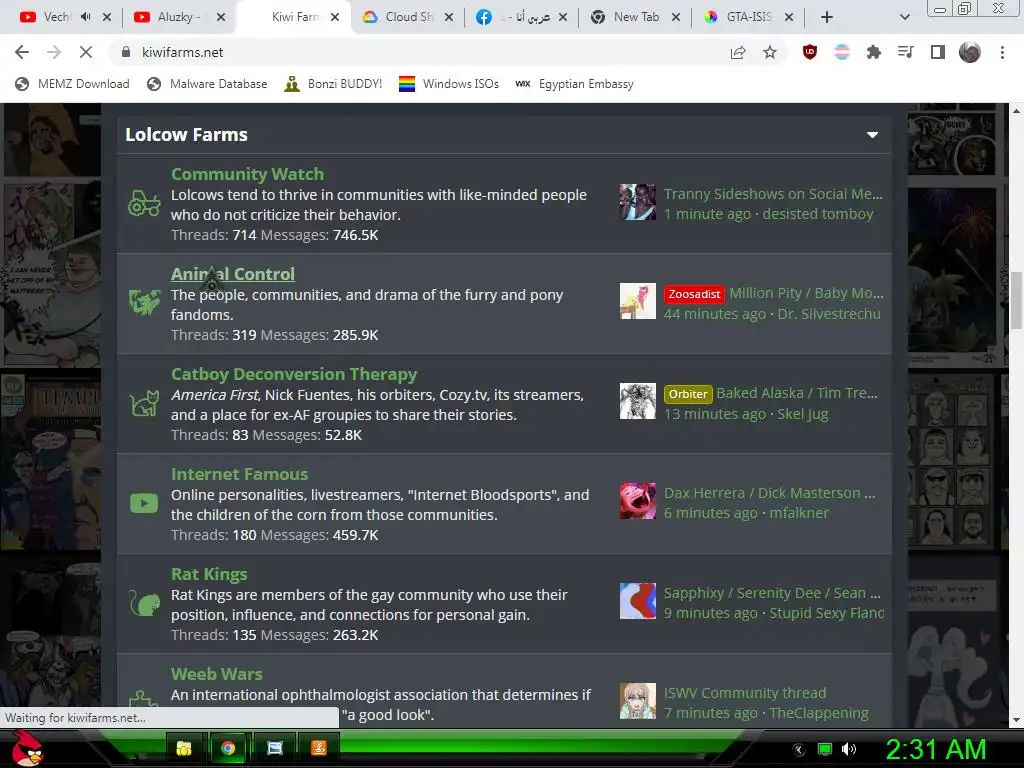Open the Rat Kings forum
This screenshot has height=768, width=1024.
point(209,574)
